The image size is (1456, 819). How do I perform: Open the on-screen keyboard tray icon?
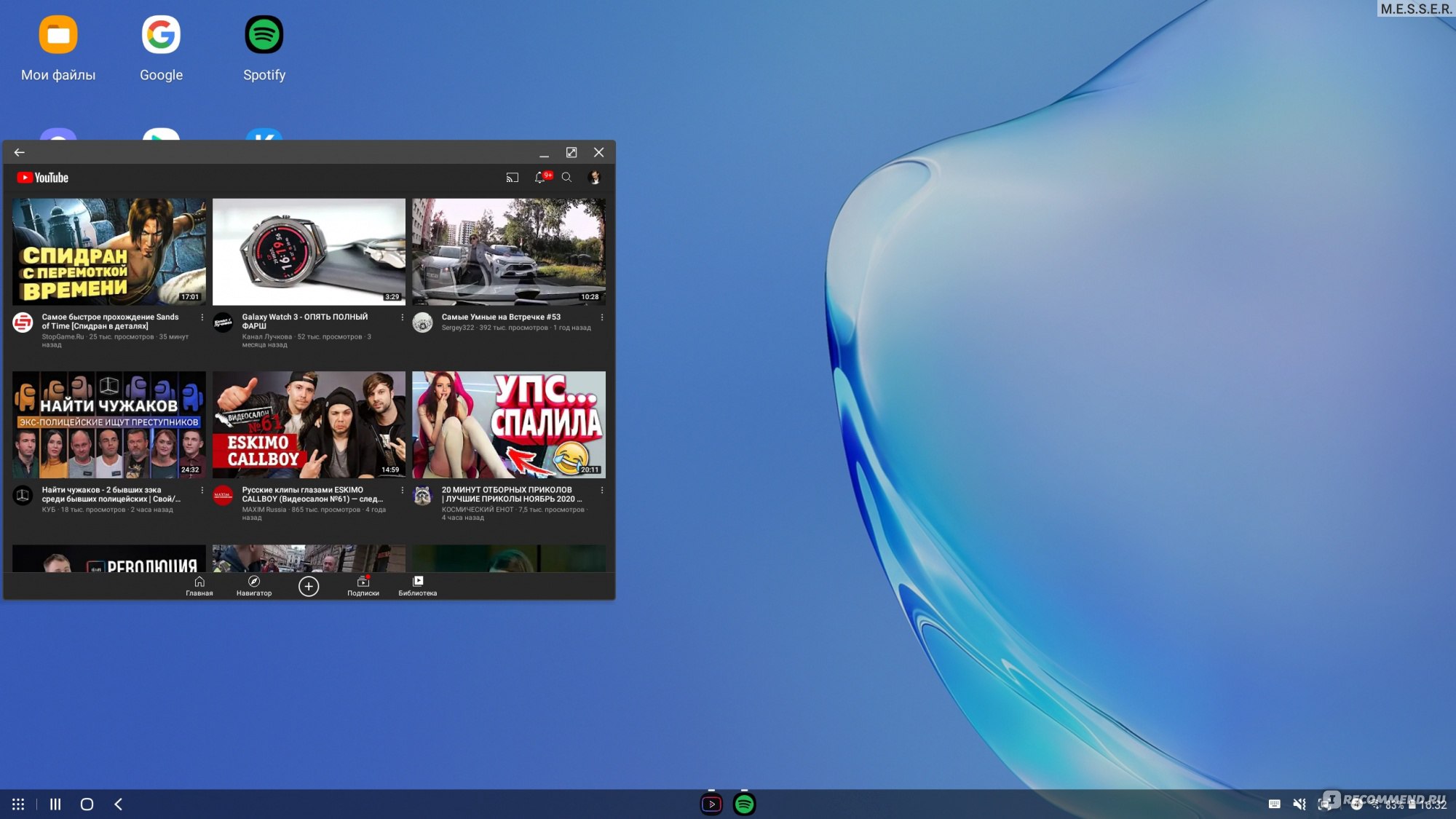click(x=1274, y=804)
